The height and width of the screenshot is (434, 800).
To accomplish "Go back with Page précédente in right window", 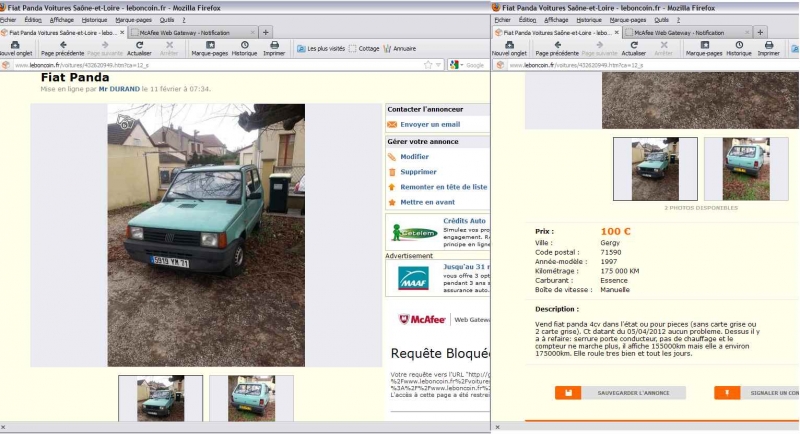I will click(x=557, y=48).
